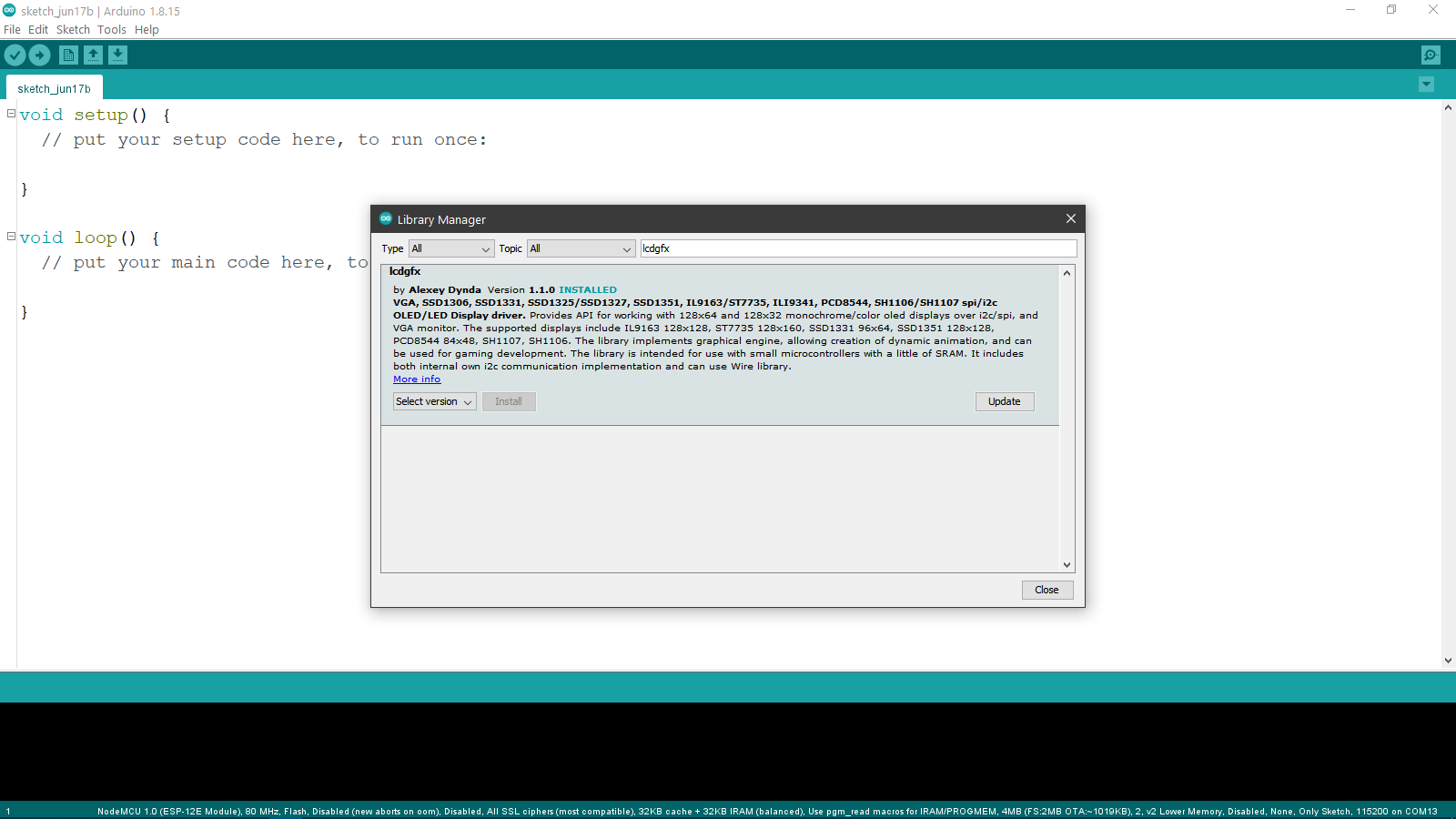Image resolution: width=1456 pixels, height=819 pixels.
Task: Click the Library Manager Arduino logo icon
Action: click(x=386, y=218)
